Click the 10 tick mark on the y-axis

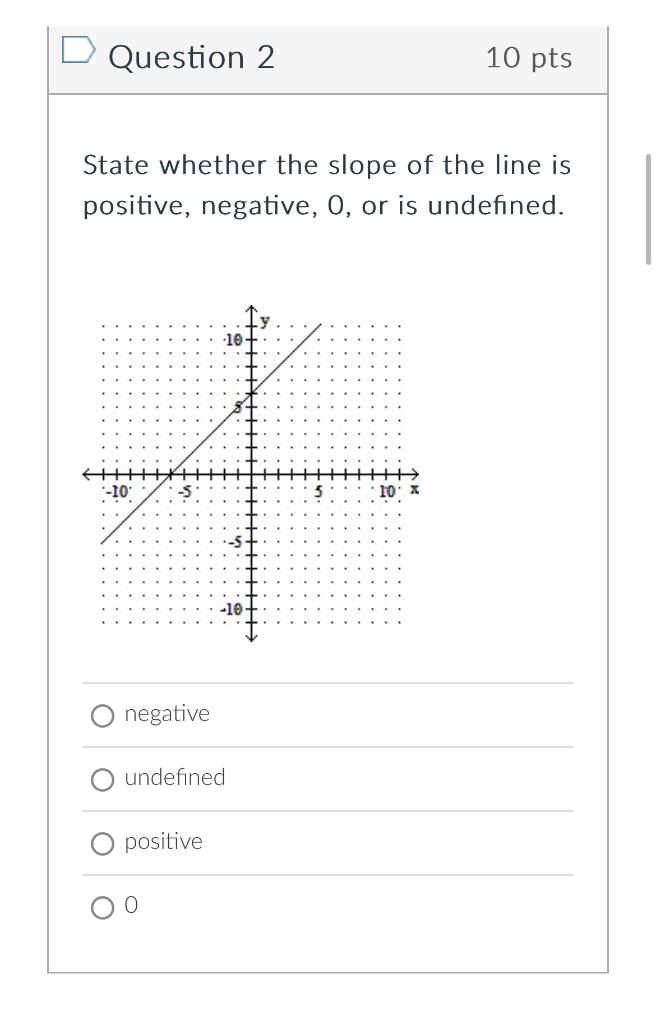(x=243, y=340)
